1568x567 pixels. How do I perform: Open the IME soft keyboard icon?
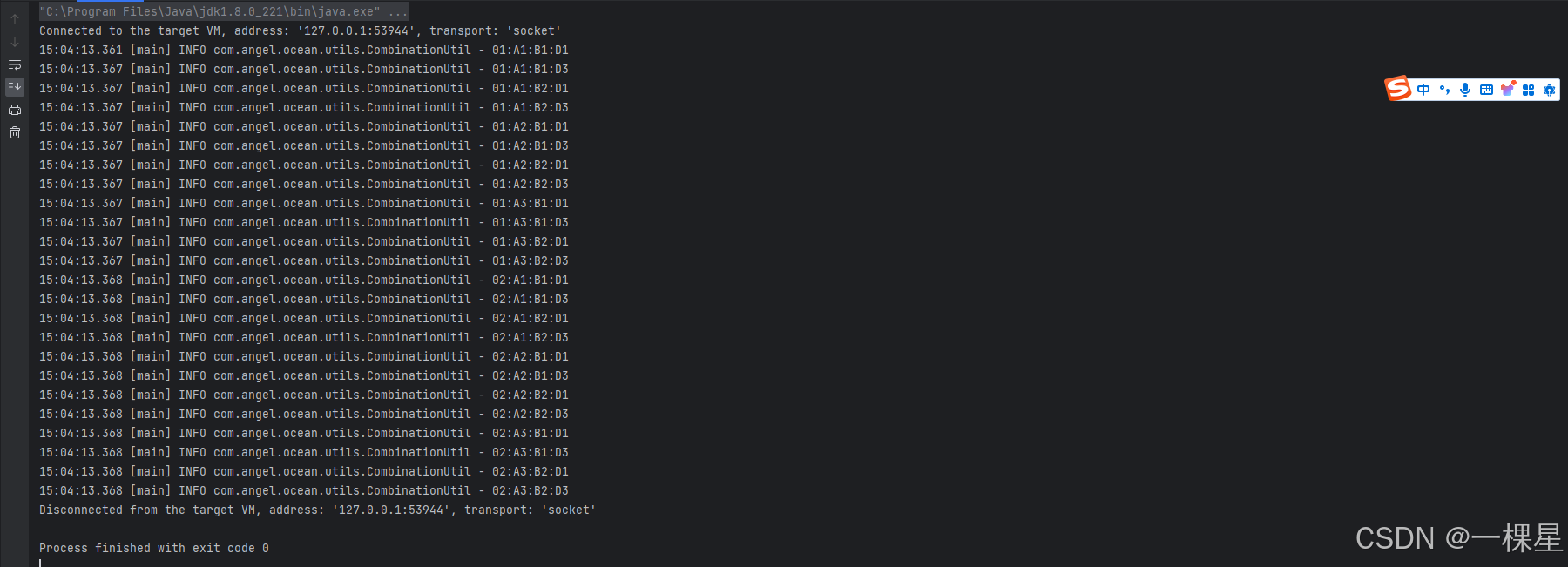[1486, 90]
